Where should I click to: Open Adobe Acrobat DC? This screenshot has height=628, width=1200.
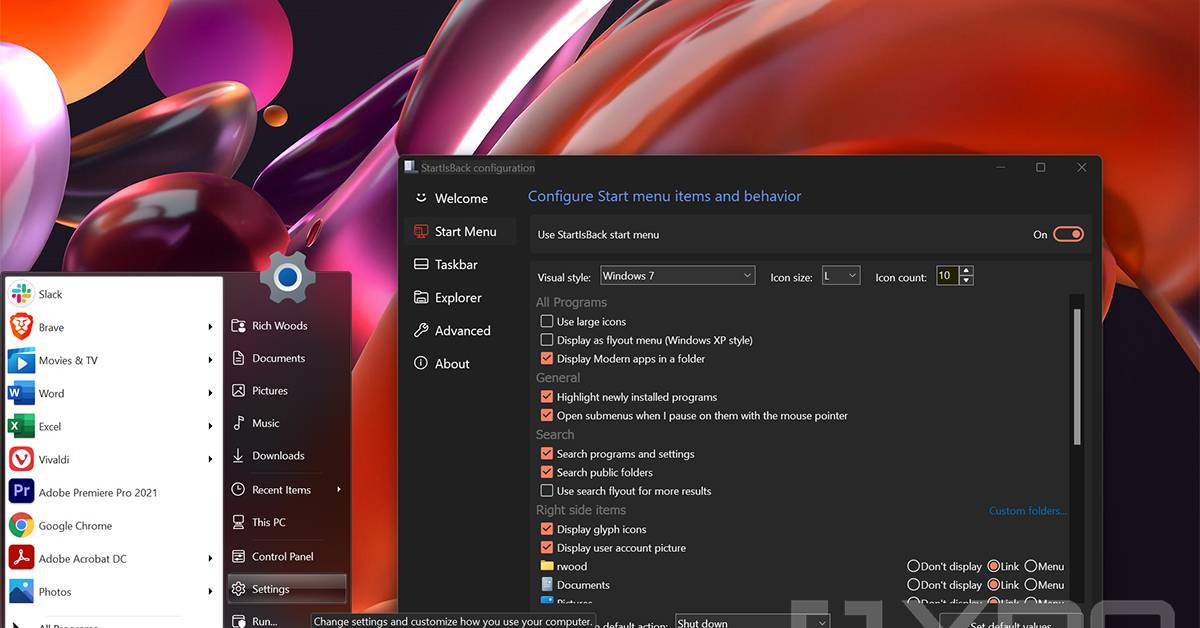pyautogui.click(x=82, y=558)
